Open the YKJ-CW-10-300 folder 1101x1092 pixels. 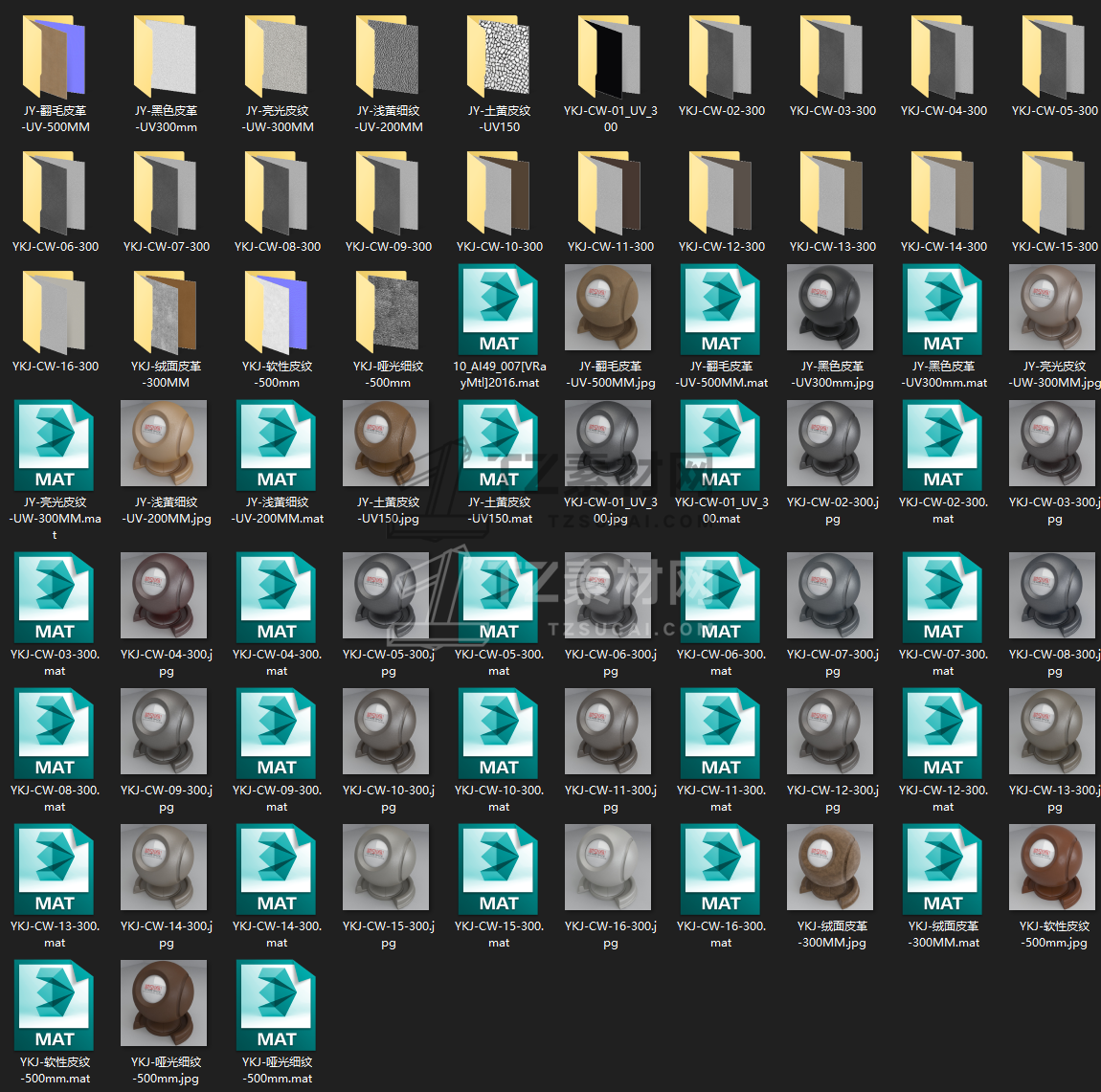click(499, 193)
